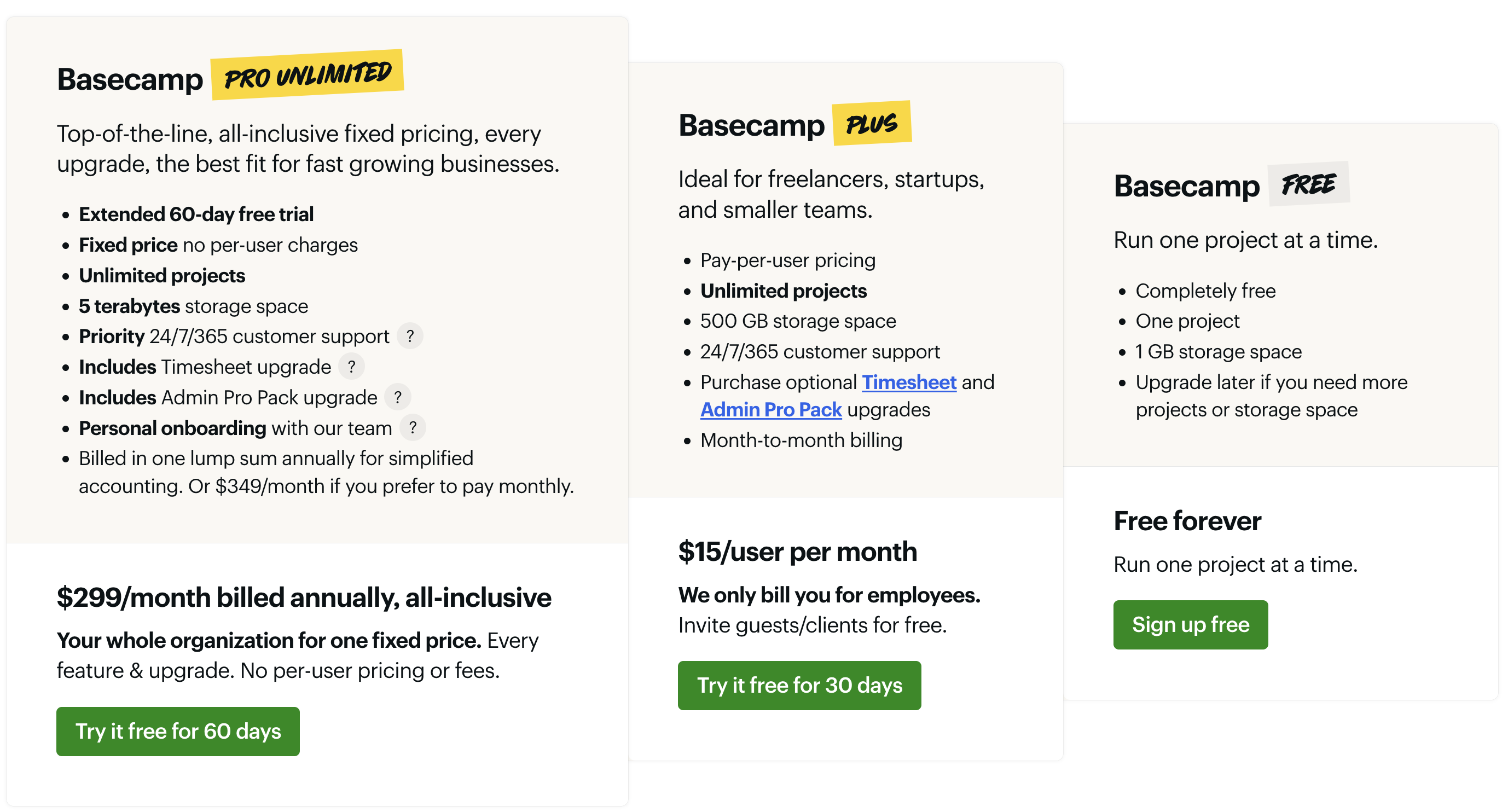This screenshot has height=812, width=1508.
Task: Click the question mark next to Personal onboarding
Action: pos(413,428)
